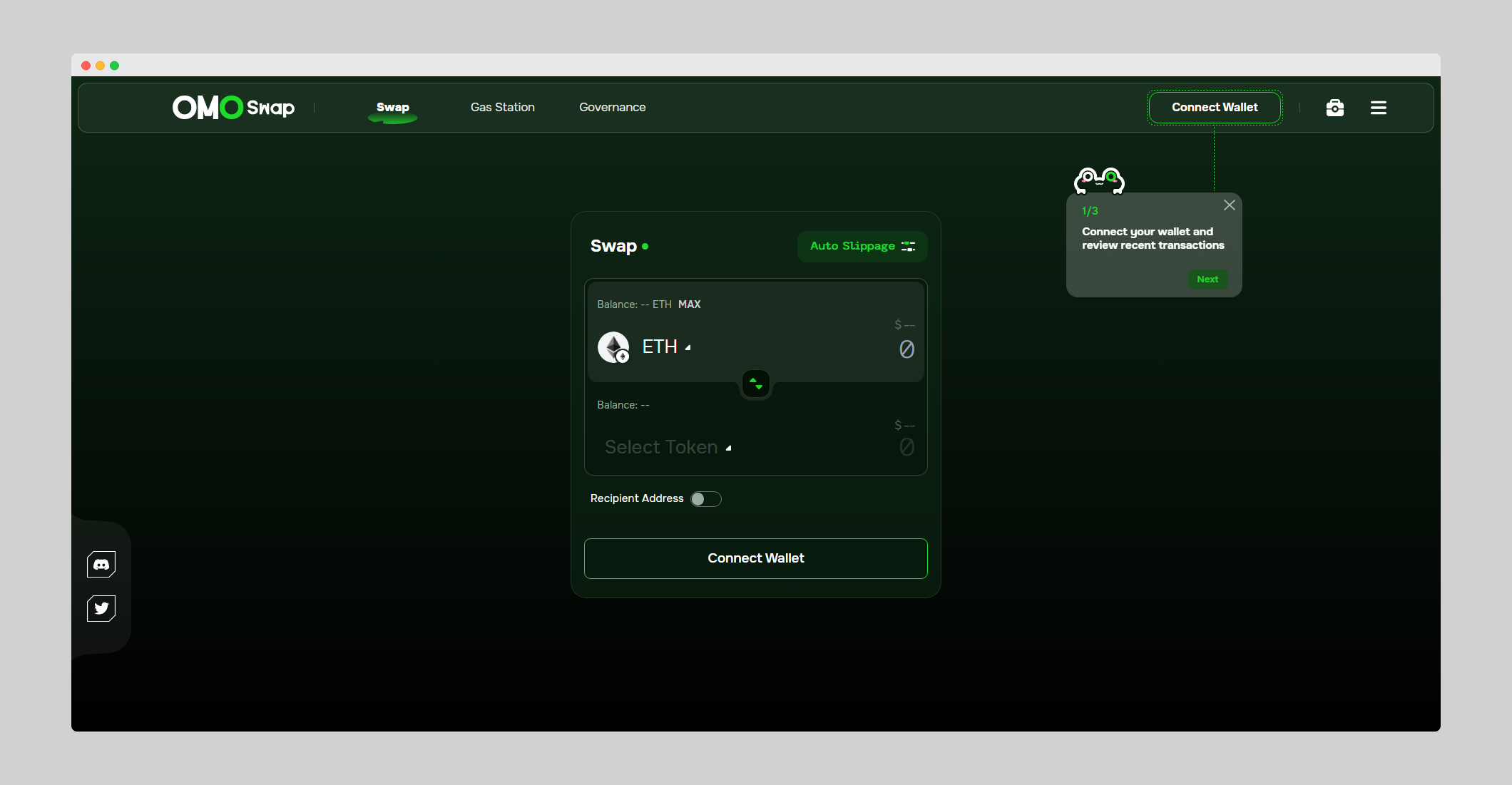Image resolution: width=1512 pixels, height=785 pixels.
Task: Open the Discord community link icon
Action: (x=101, y=565)
